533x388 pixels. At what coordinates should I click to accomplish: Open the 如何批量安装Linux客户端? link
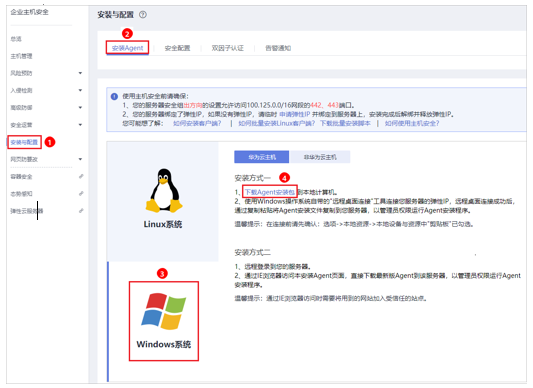click(x=276, y=123)
